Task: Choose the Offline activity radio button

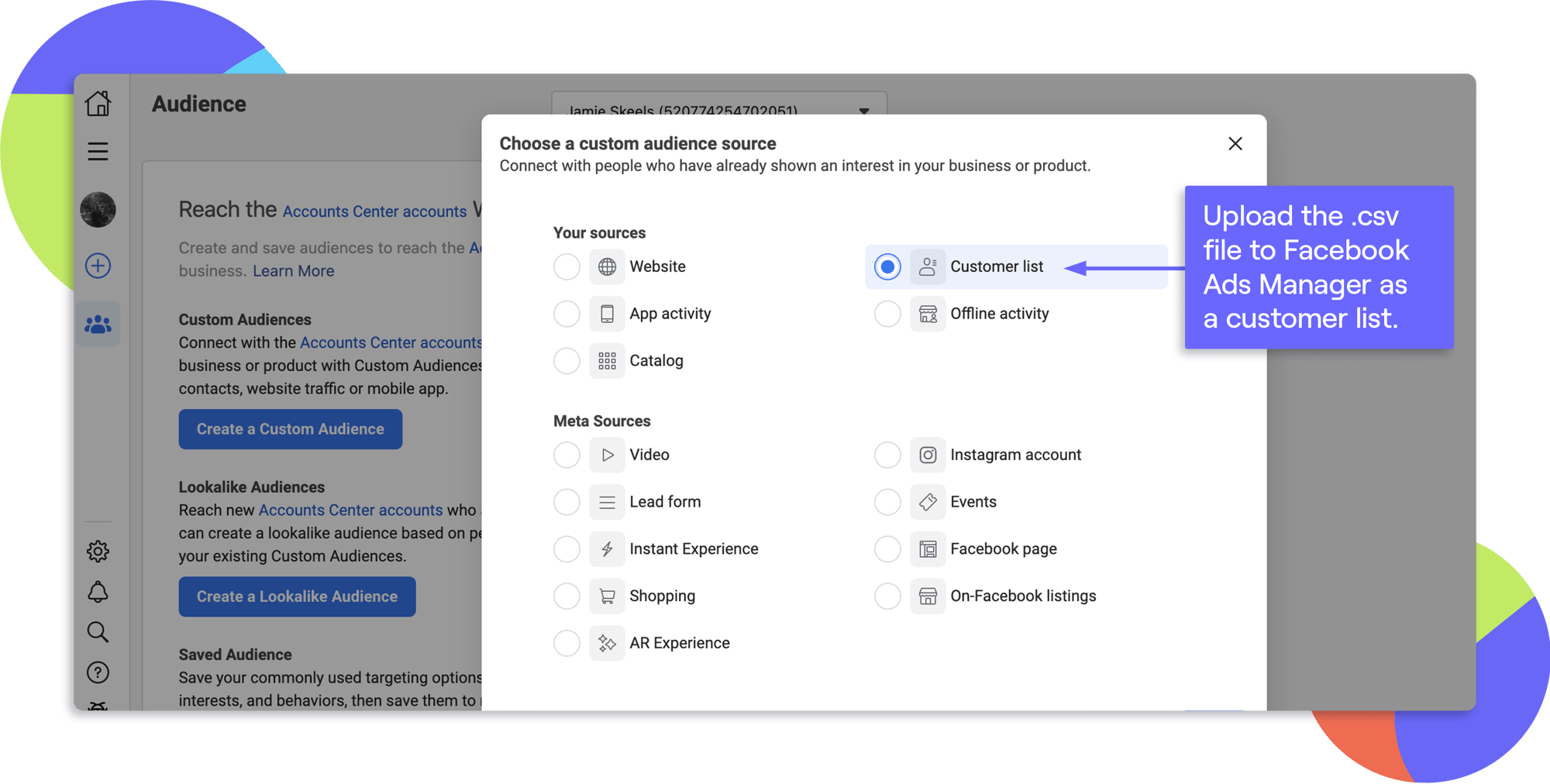Action: click(887, 314)
